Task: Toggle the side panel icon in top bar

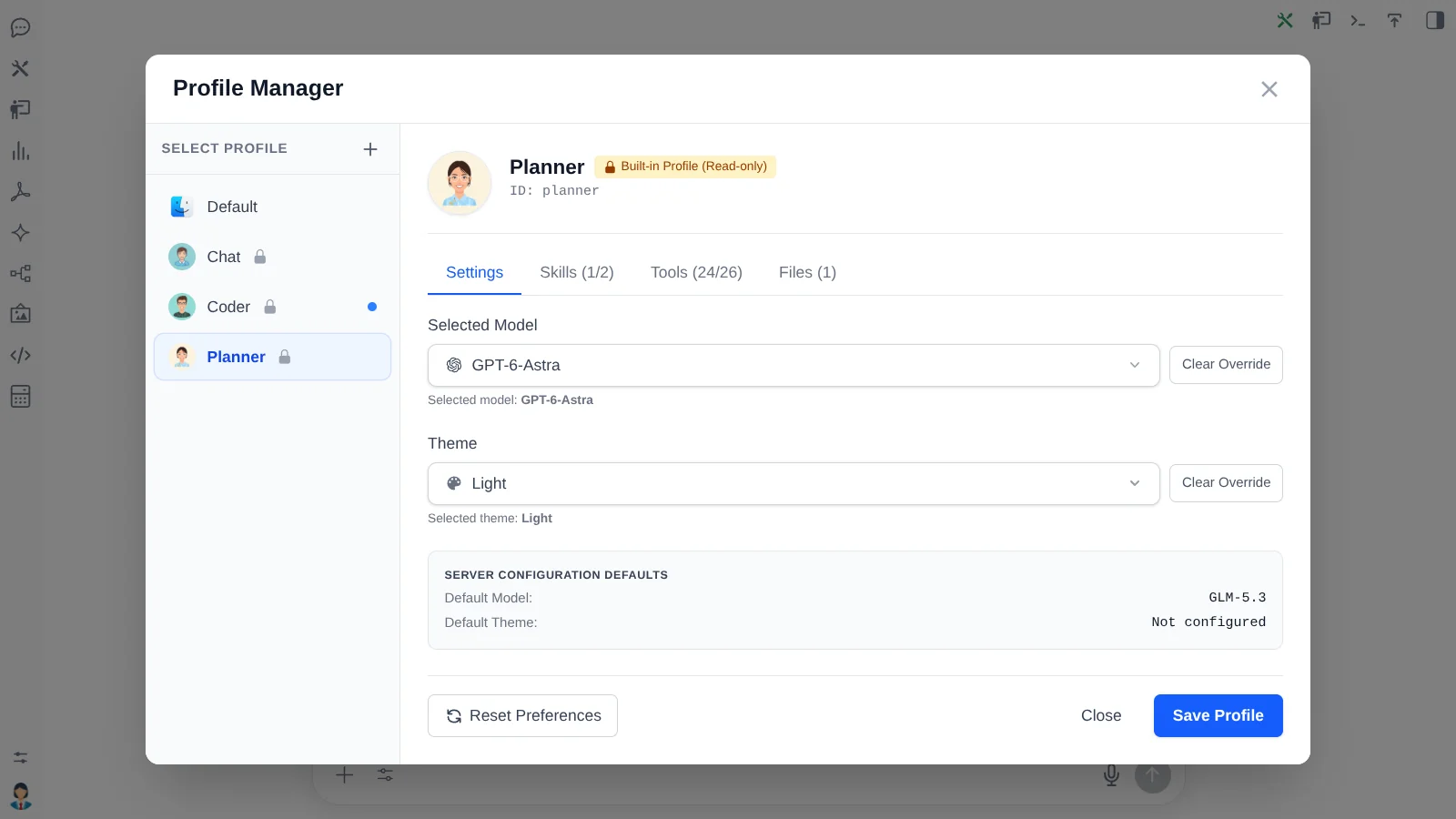Action: [1435, 20]
